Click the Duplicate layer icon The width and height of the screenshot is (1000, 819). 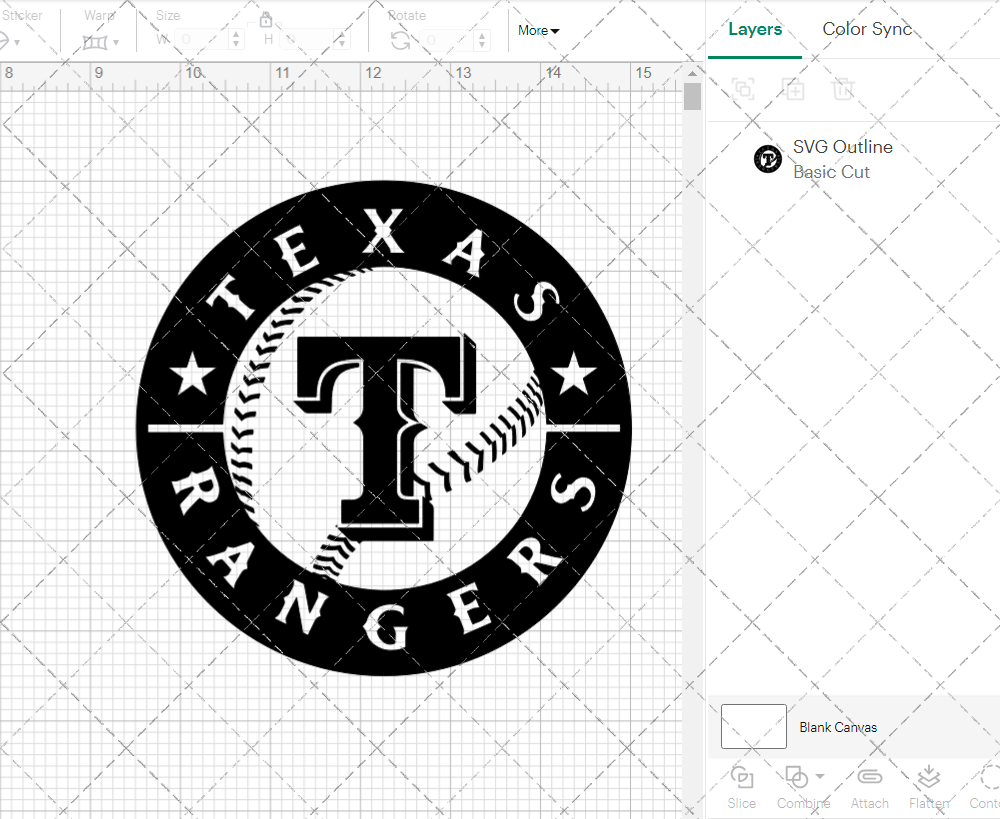(793, 89)
